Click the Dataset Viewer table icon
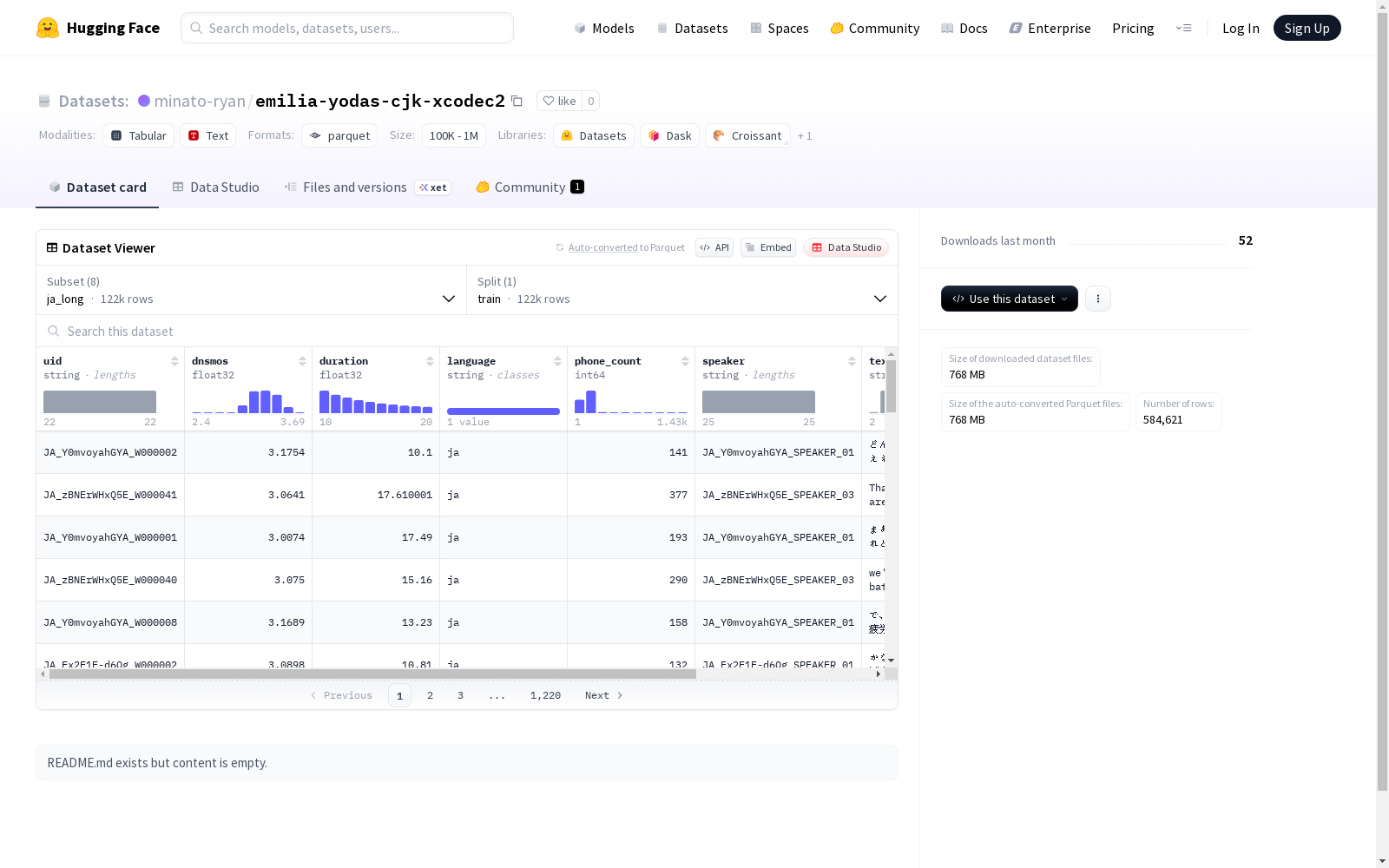Viewport: 1389px width, 868px height. 52,247
